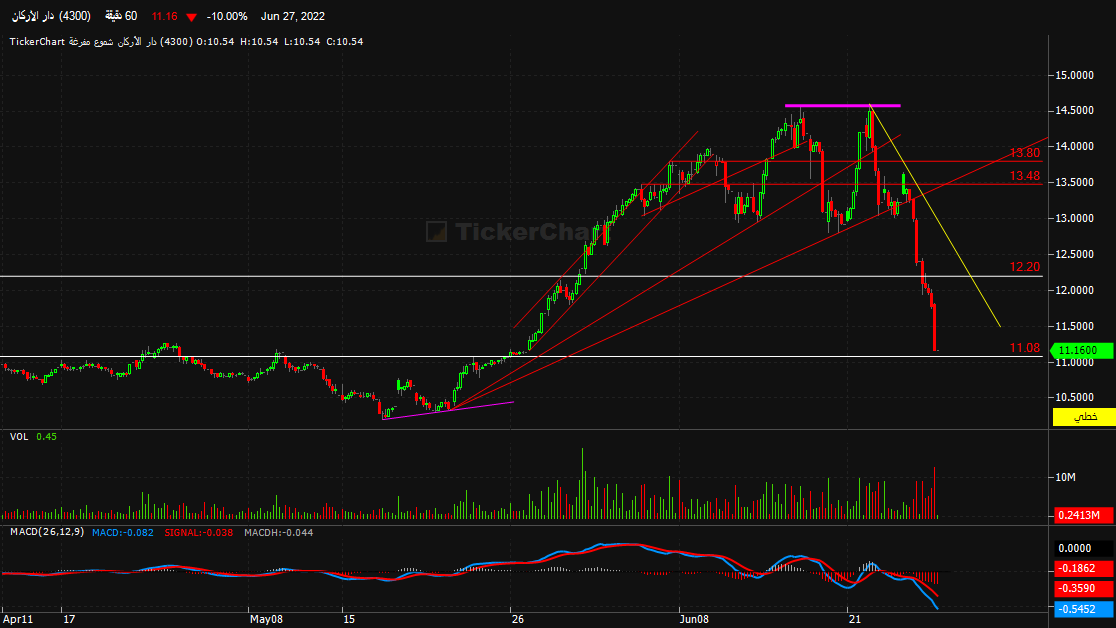Click the red 0.2413M volume tag
Viewport: 1116px width, 628px height.
[1083, 515]
